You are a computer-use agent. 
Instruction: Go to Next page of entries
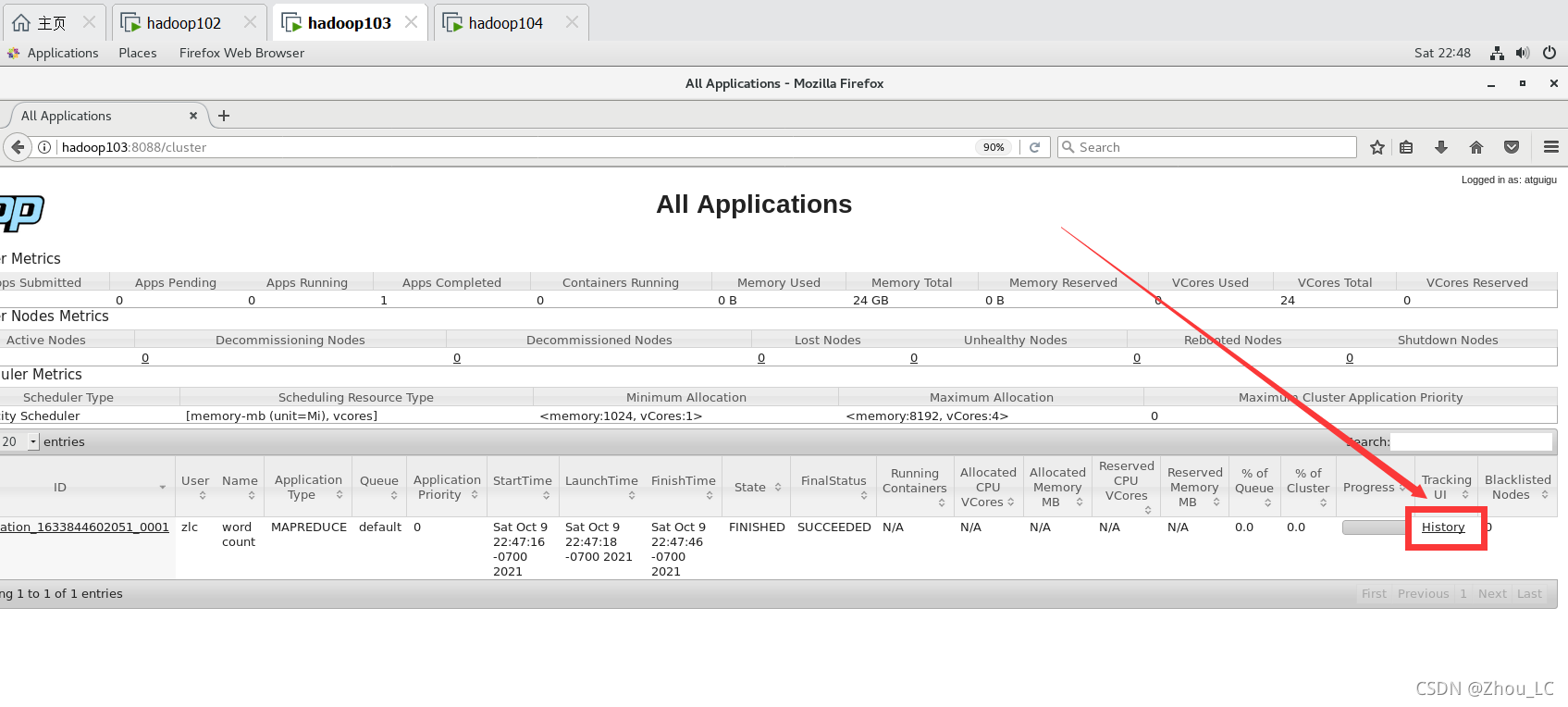[1492, 594]
